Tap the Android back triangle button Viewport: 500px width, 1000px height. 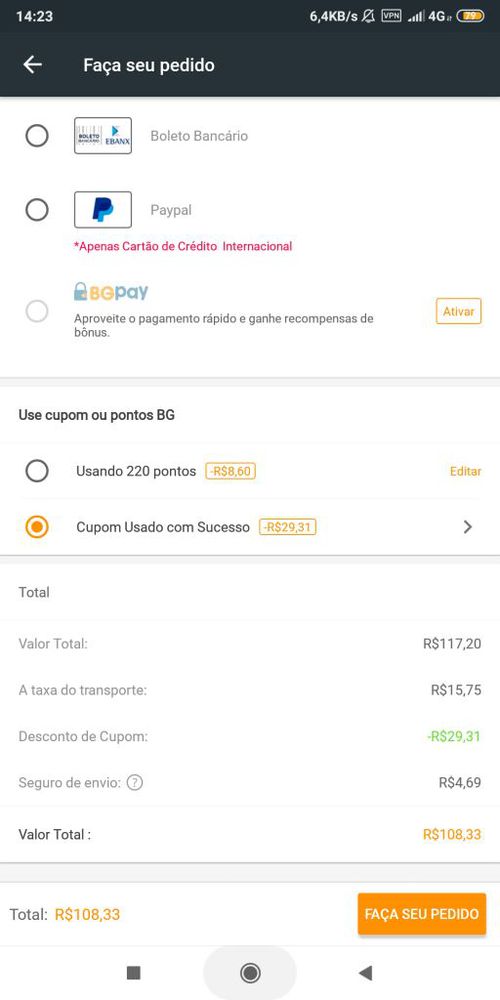[365, 973]
